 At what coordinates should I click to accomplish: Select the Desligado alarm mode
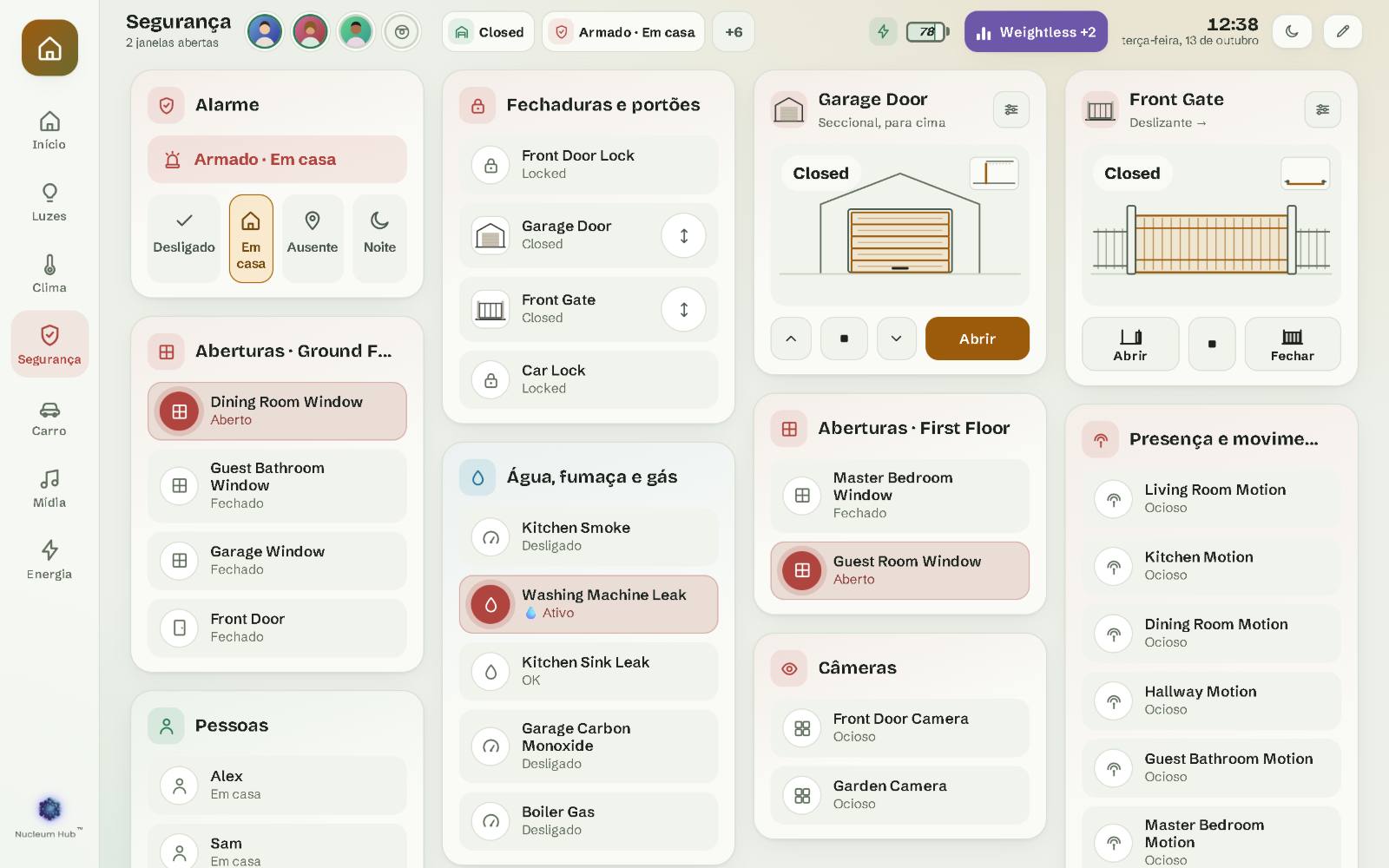point(184,239)
